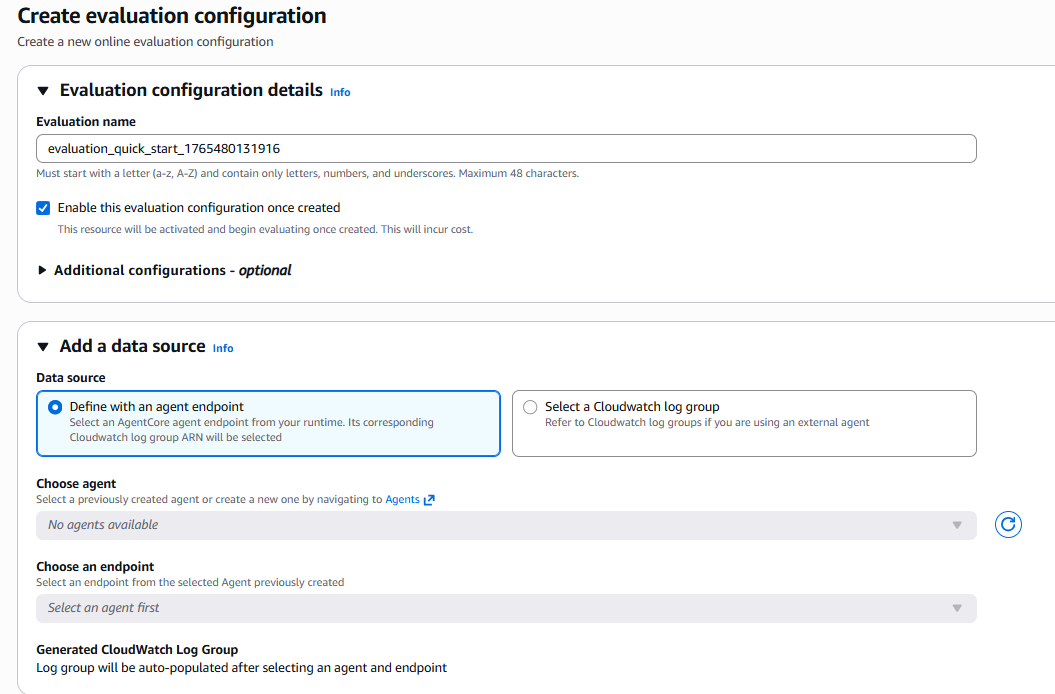Image resolution: width=1055 pixels, height=694 pixels.
Task: Select the Define with an agent endpoint radio button
Action: [x=55, y=407]
